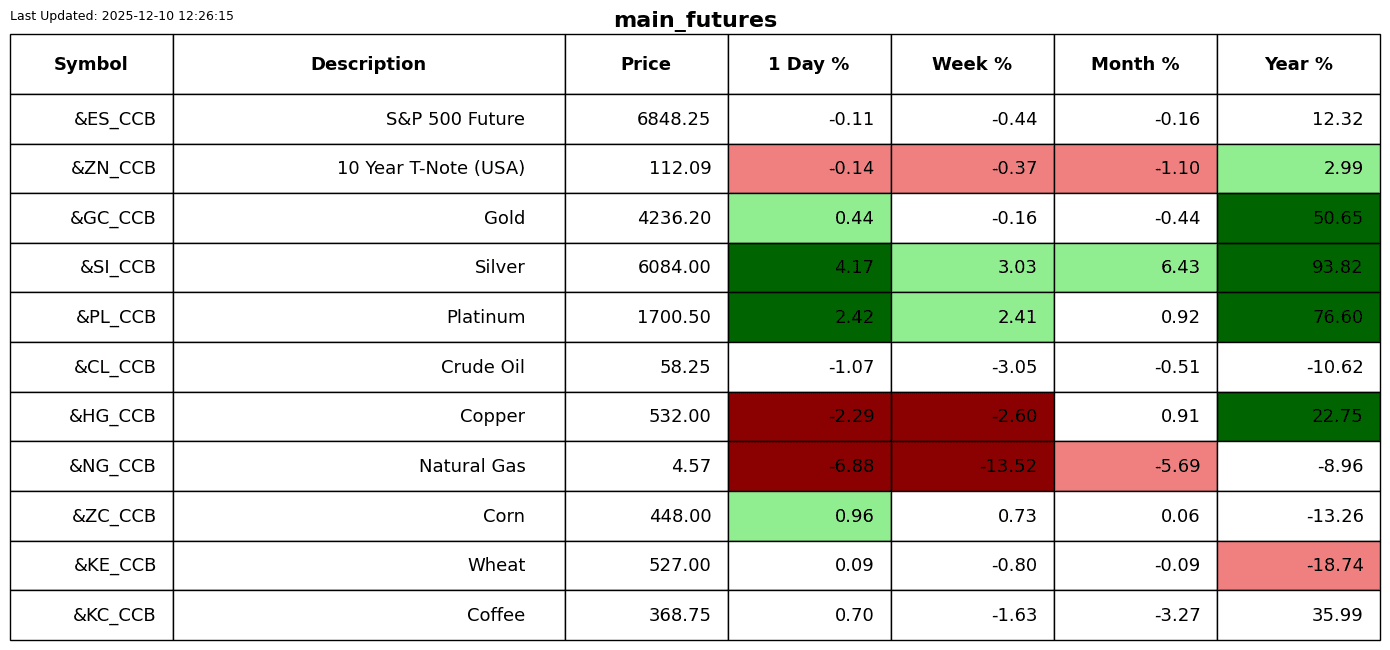This screenshot has width=1390, height=650.
Task: Open the &GC_CCB symbol
Action: (x=112, y=219)
